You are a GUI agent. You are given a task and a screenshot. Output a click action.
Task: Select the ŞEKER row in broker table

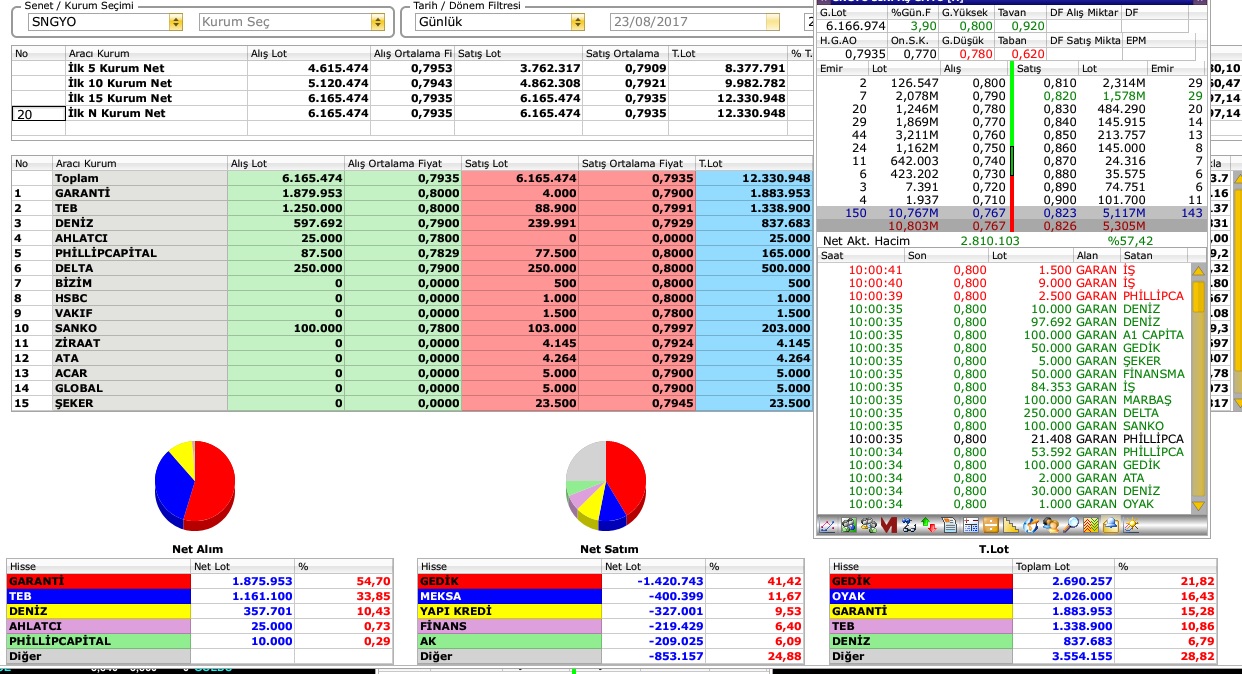(x=410, y=403)
